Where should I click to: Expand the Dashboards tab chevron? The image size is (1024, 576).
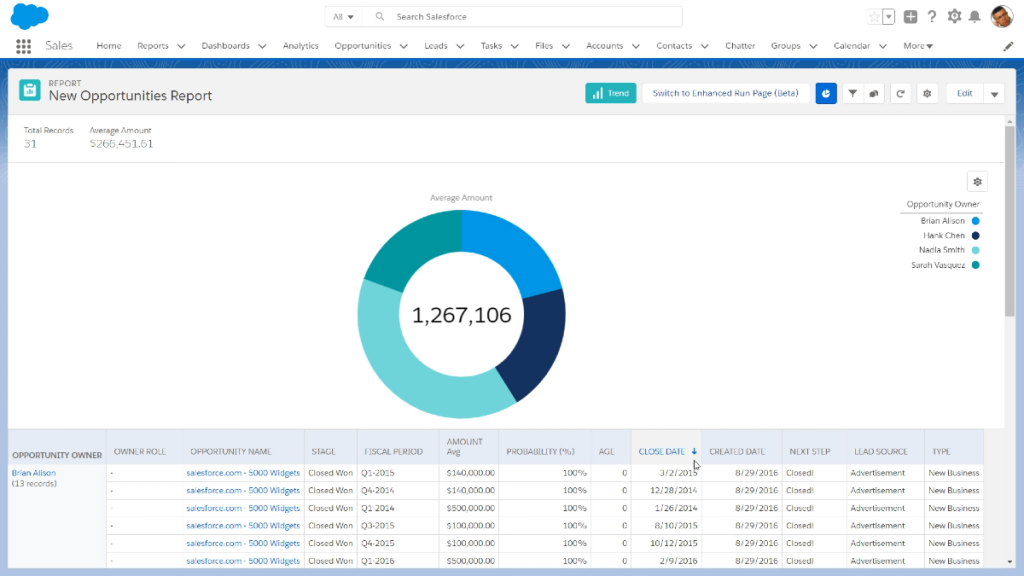point(262,46)
